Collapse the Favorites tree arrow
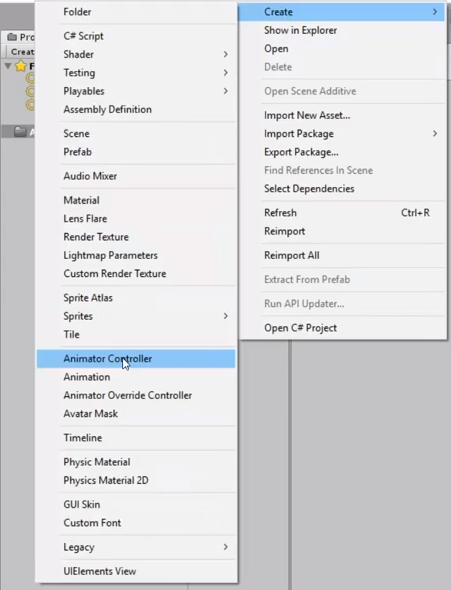The image size is (451, 590). coord(8,66)
